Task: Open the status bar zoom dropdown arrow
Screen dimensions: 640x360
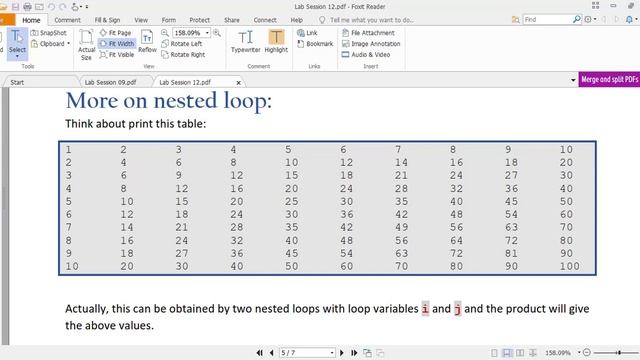Action: coord(579,353)
